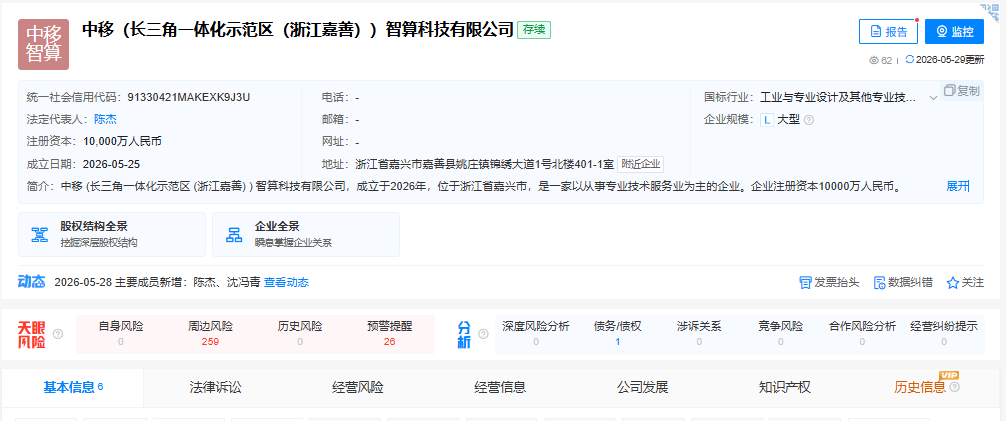
Task: Expand the 国标行业 dropdown chevron
Action: pyautogui.click(x=933, y=98)
